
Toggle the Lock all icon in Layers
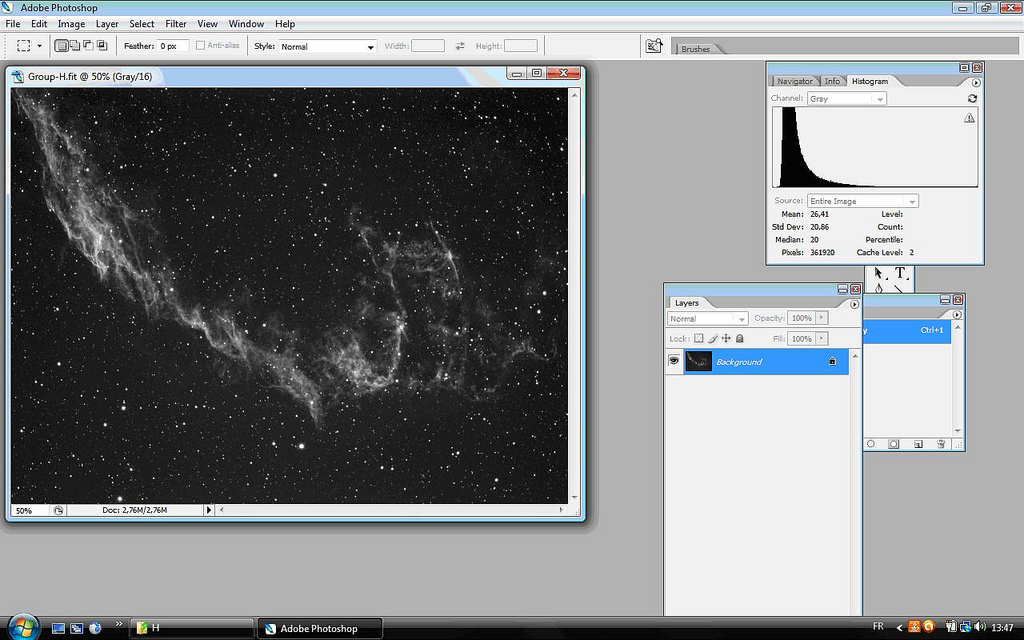(740, 339)
